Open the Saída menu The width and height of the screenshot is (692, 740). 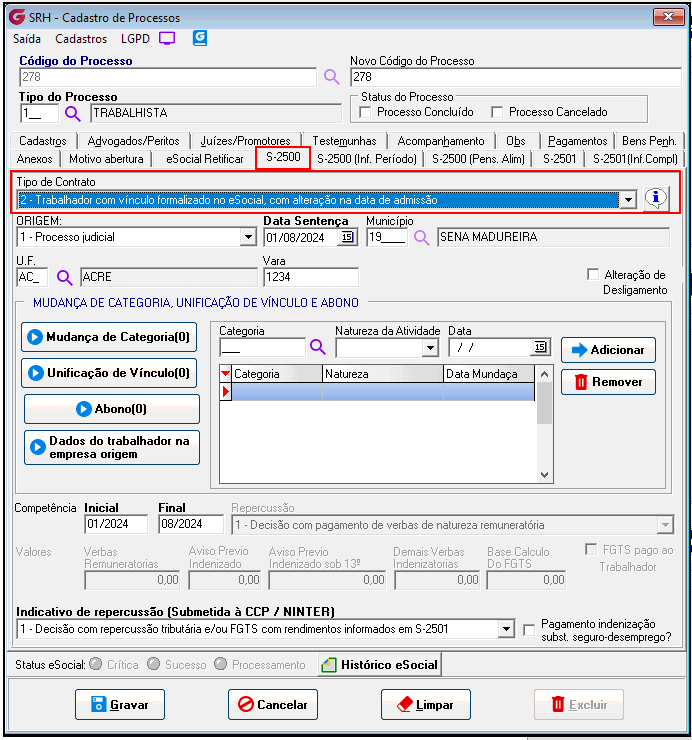coord(27,39)
